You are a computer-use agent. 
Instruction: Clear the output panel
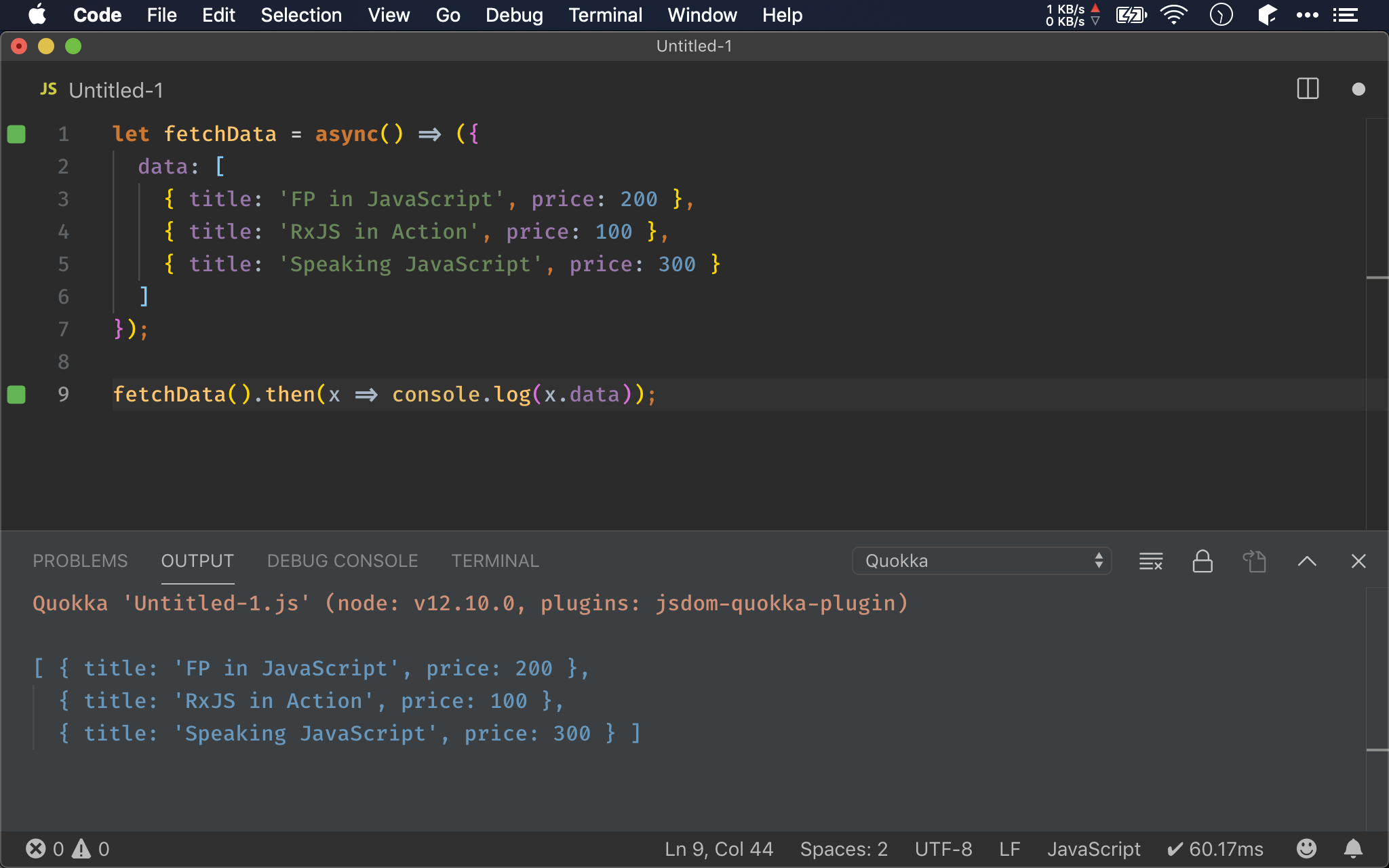(x=1150, y=561)
